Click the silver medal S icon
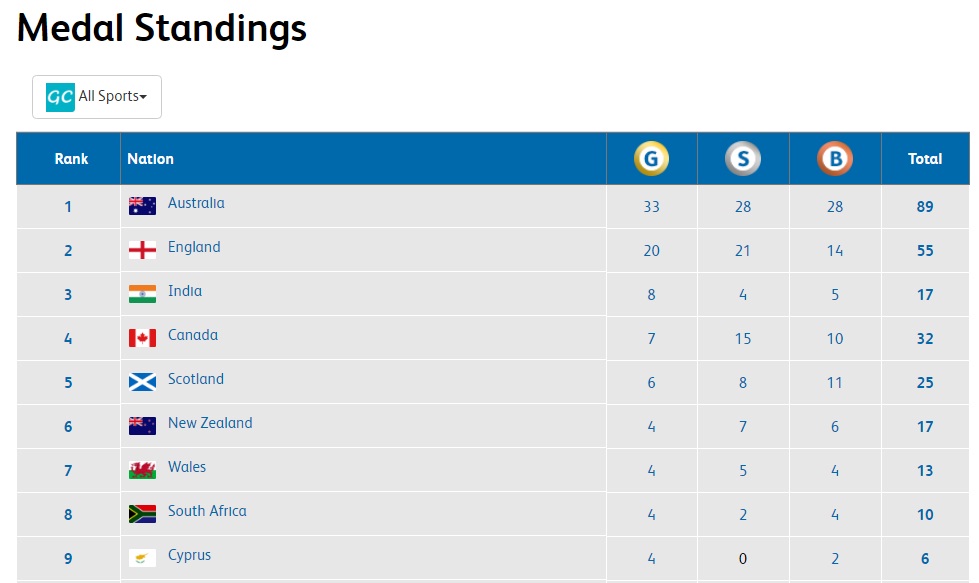Viewport: 979px width, 583px height. 743,159
